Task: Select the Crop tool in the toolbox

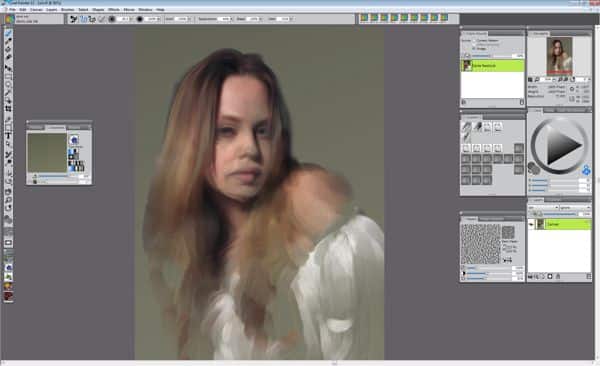Action: (x=8, y=109)
